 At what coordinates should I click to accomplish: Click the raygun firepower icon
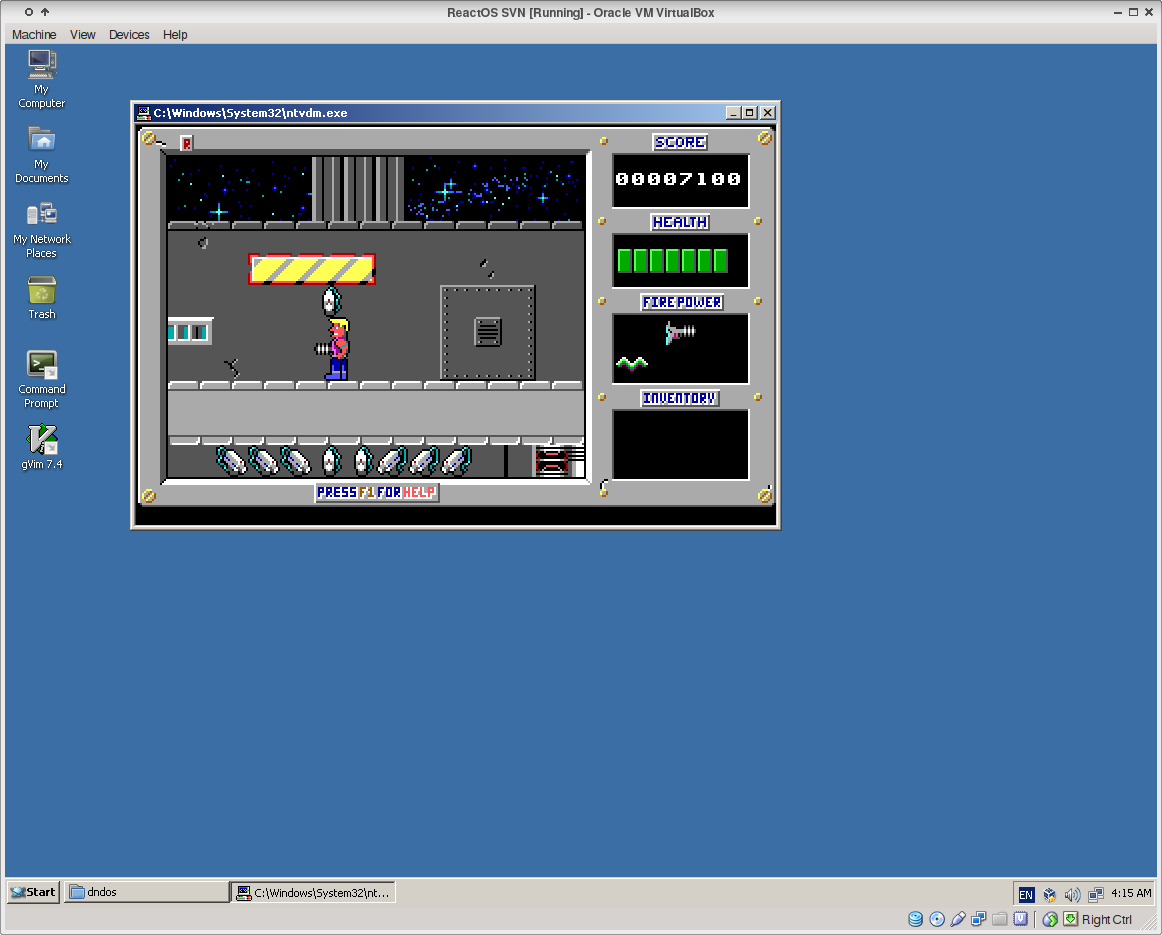click(680, 333)
